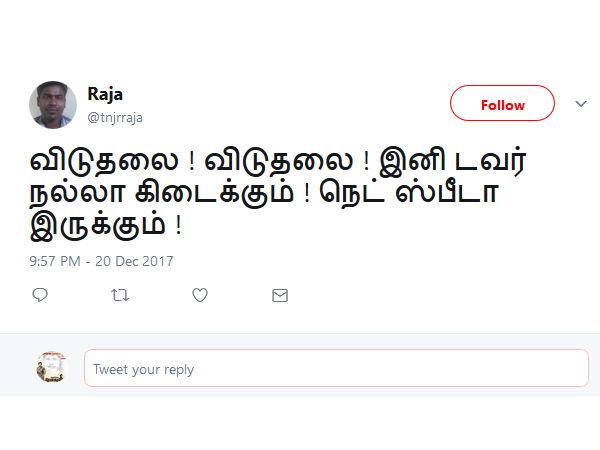Screen dimensions: 600x450
Task: Open the 9:57 PM - 20 Dec 2017 timestamp
Action: 101,261
